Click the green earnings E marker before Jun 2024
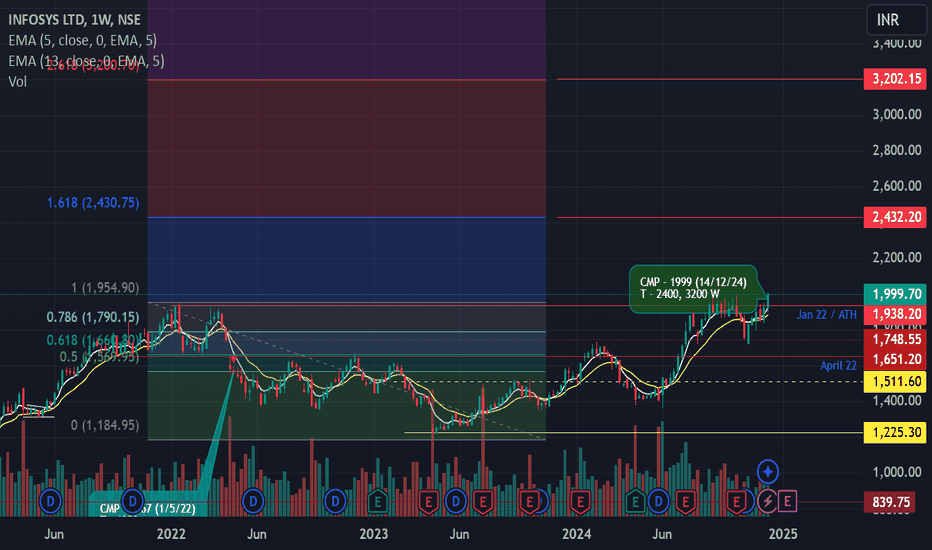The height and width of the screenshot is (550, 932). pos(635,502)
